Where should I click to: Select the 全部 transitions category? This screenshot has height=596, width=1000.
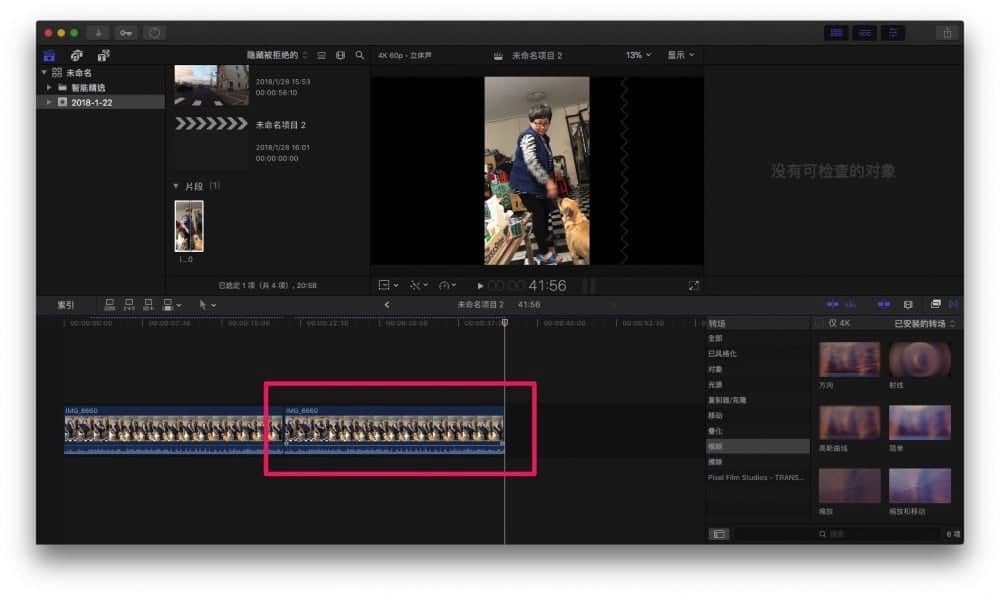[x=716, y=338]
